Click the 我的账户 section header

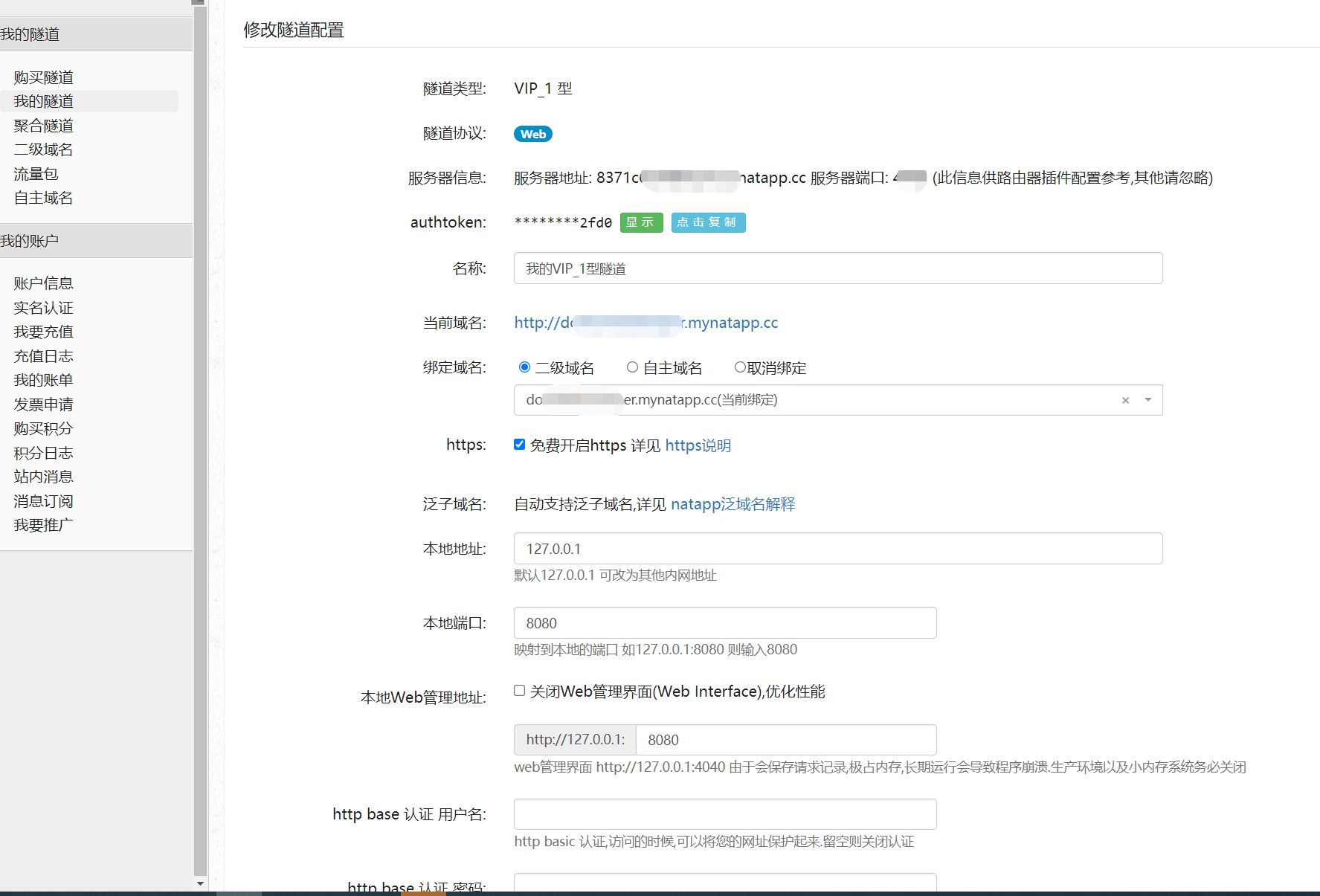pos(96,241)
